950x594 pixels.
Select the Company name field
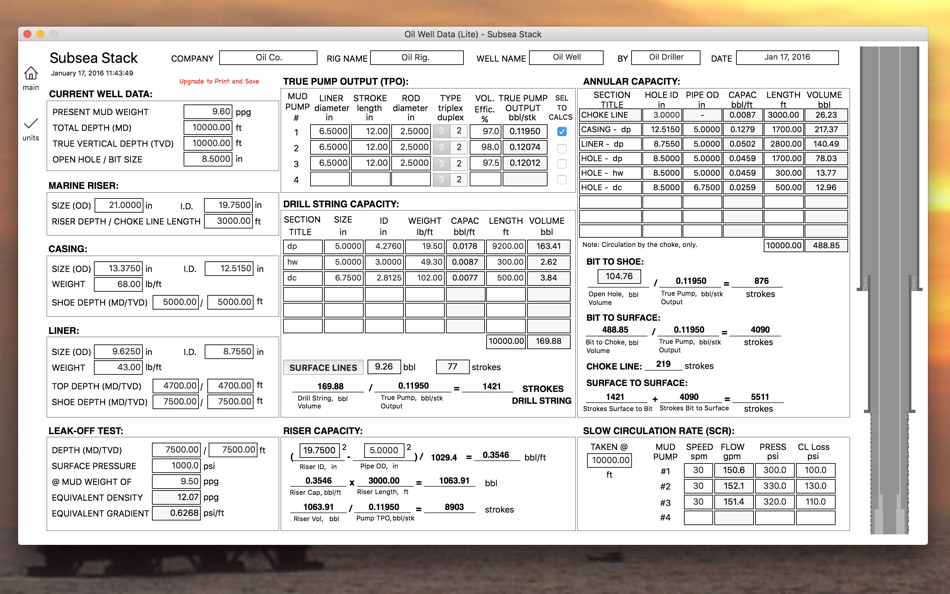tap(268, 58)
